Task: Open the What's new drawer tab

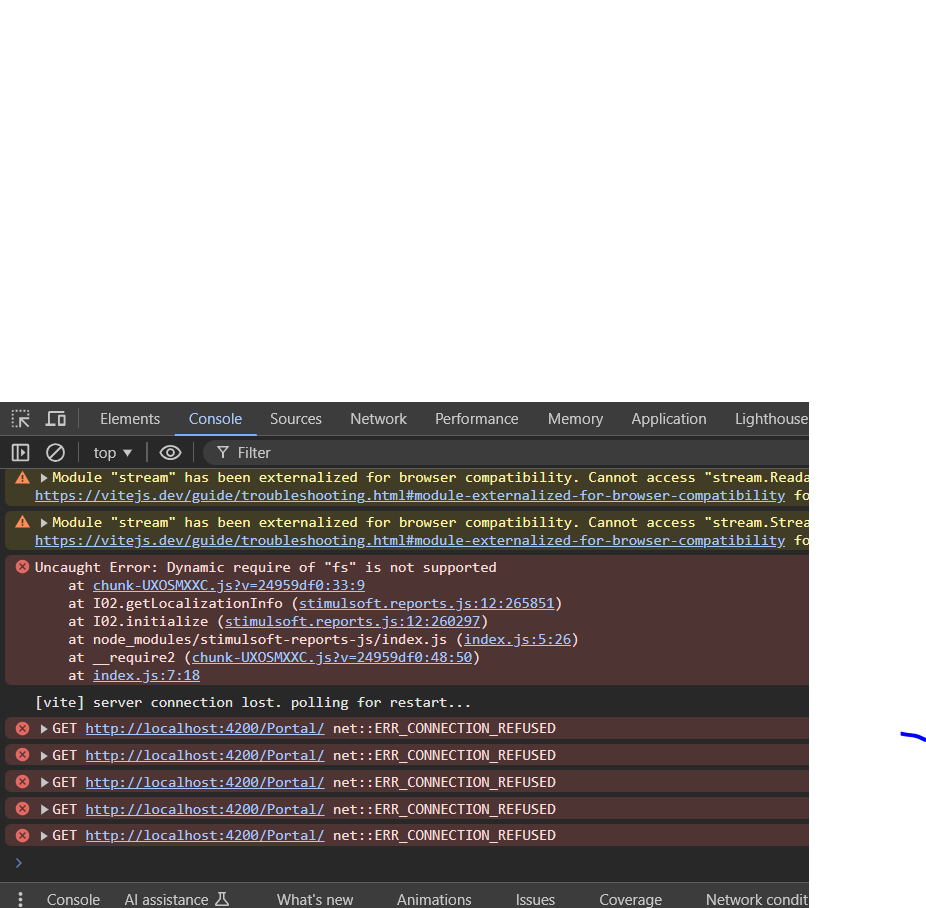Action: click(x=315, y=899)
